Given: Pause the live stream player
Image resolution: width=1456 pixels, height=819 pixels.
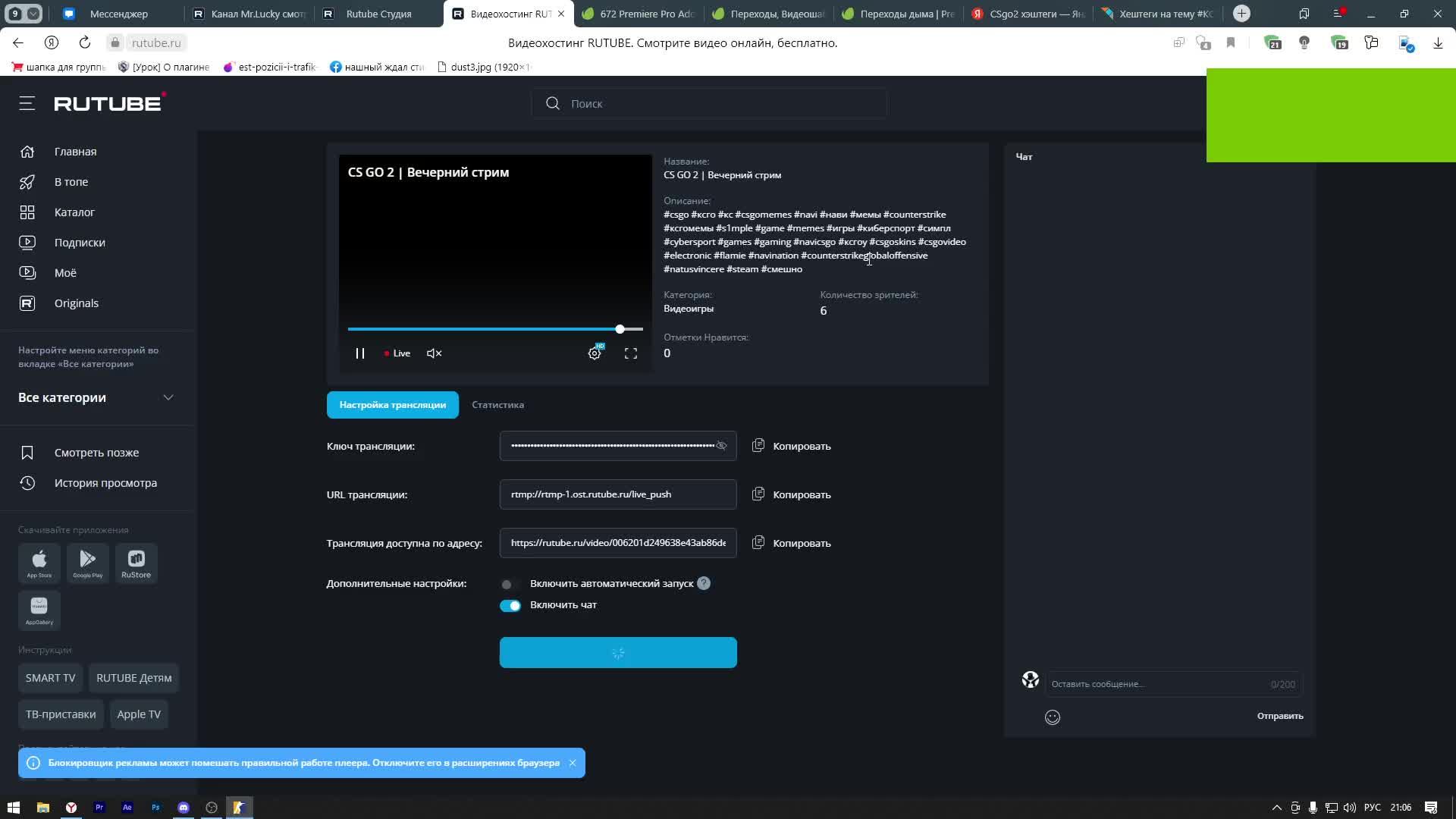Looking at the screenshot, I should coord(360,353).
